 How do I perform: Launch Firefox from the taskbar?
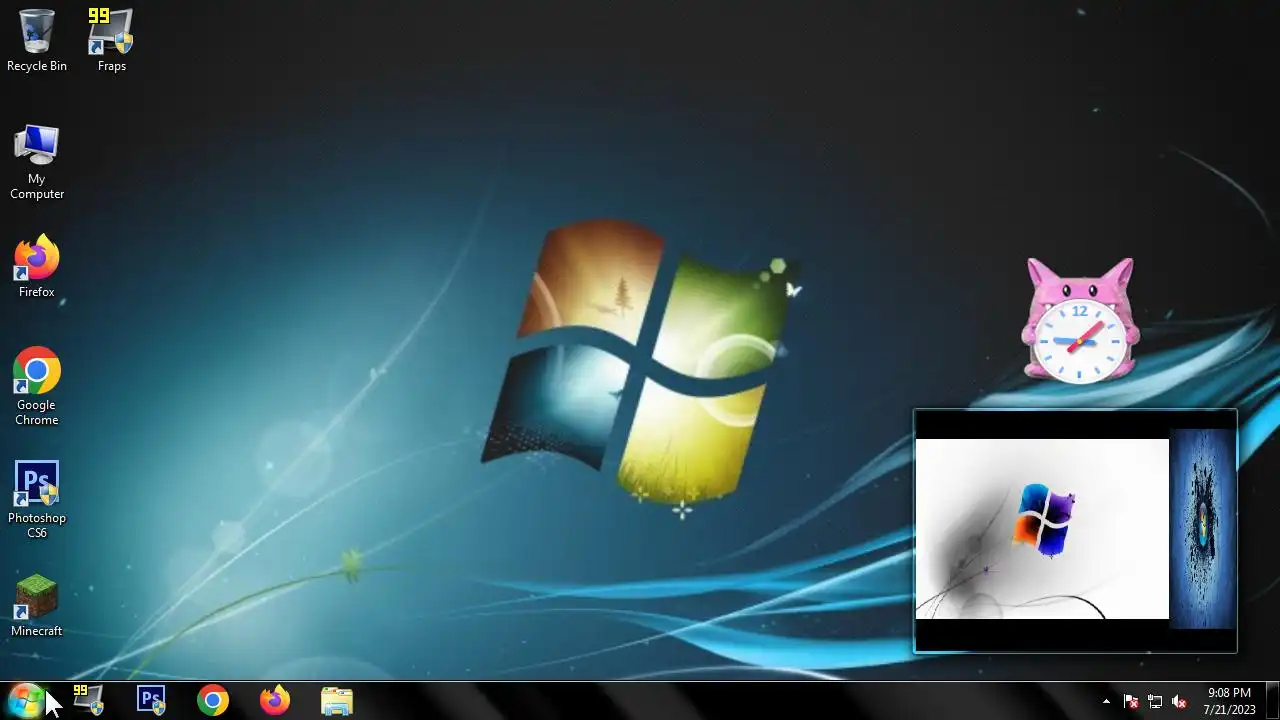(x=275, y=700)
